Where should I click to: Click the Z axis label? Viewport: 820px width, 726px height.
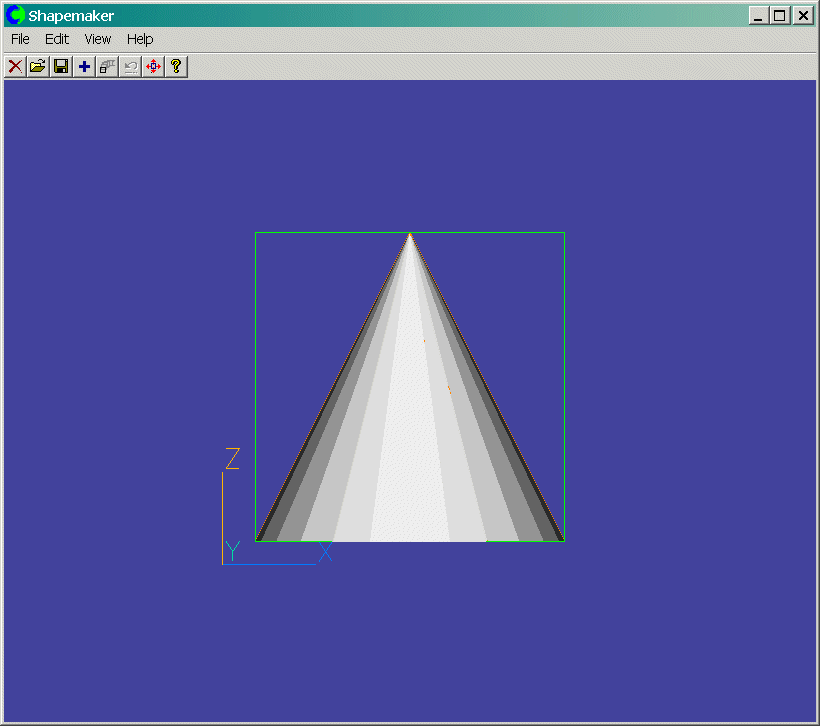(x=231, y=459)
